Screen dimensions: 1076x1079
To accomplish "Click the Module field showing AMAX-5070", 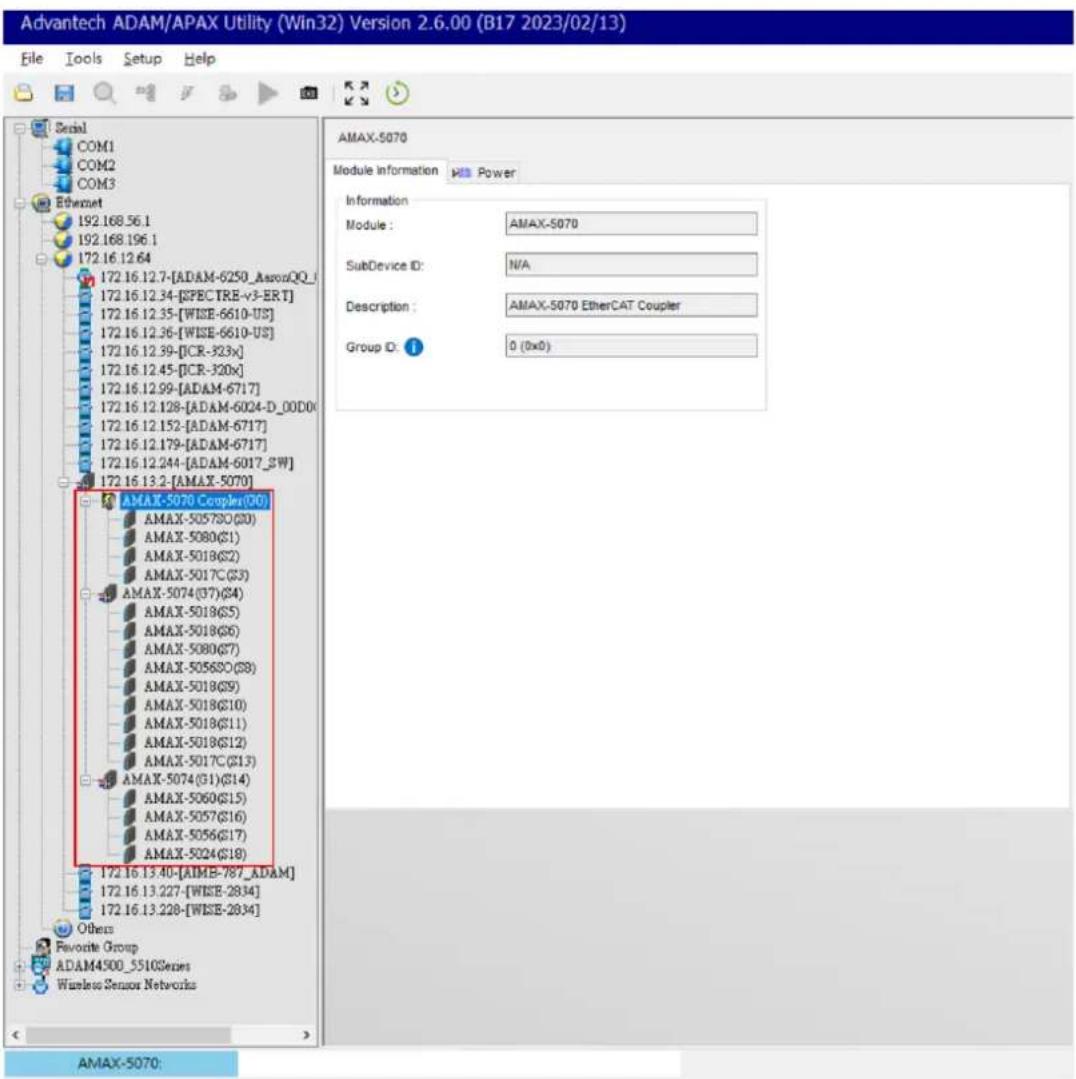I will click(x=631, y=224).
